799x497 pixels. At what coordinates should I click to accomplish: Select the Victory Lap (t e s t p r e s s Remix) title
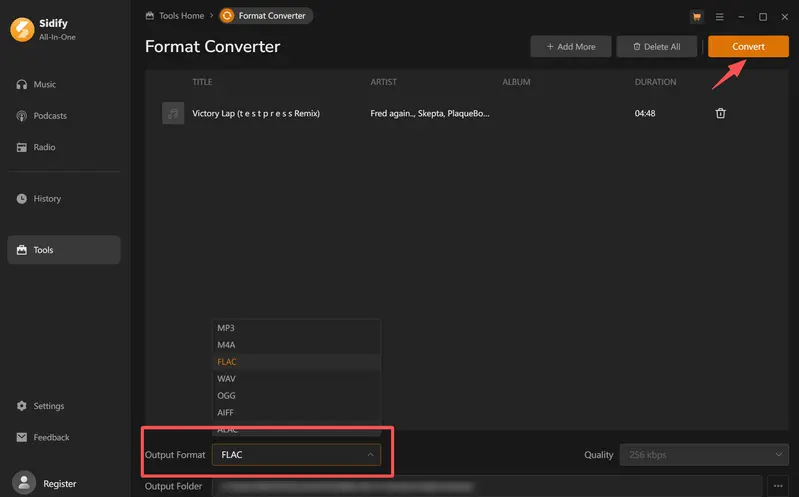click(256, 113)
